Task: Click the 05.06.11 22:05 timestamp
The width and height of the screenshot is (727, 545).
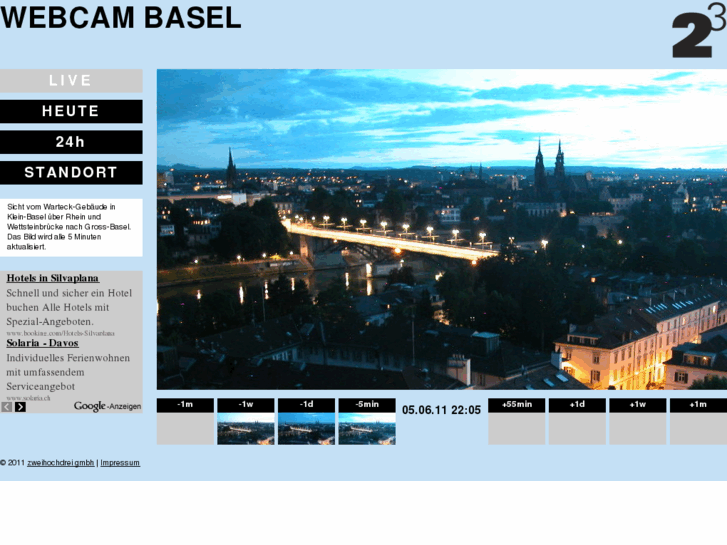Action: (441, 410)
